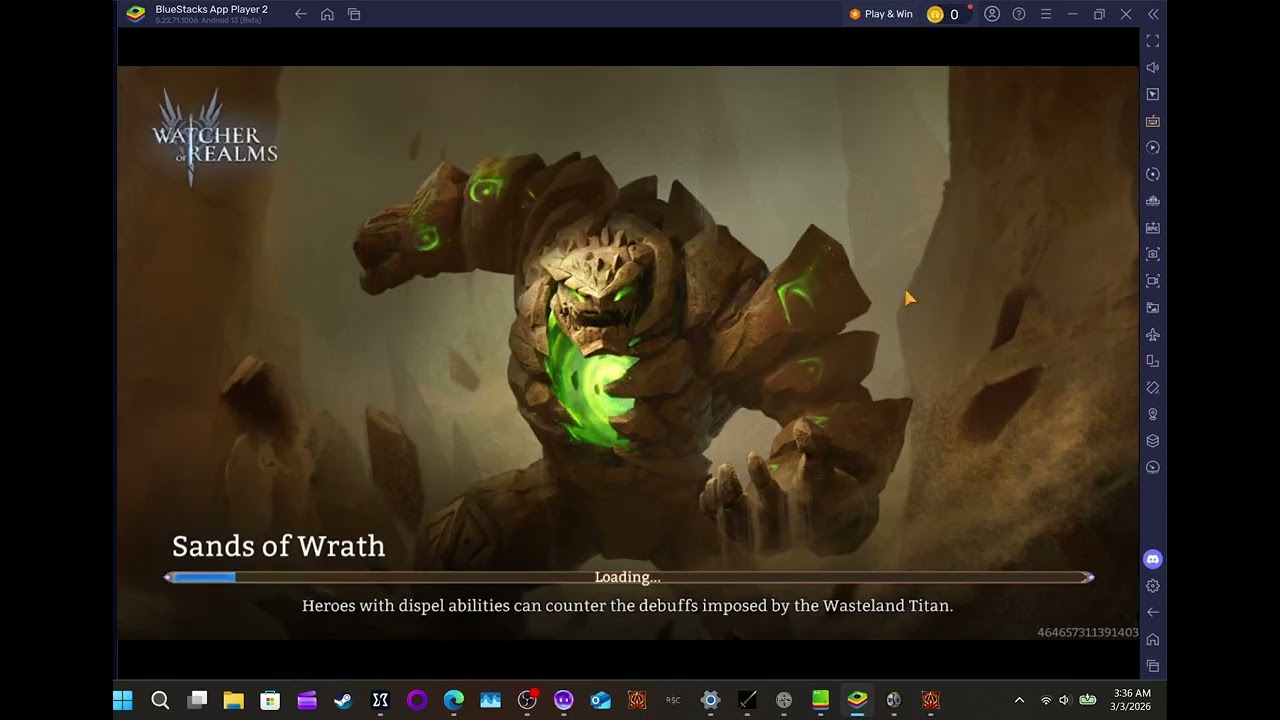Open the gauge performance icon
Image resolution: width=1280 pixels, height=720 pixels.
[1153, 467]
